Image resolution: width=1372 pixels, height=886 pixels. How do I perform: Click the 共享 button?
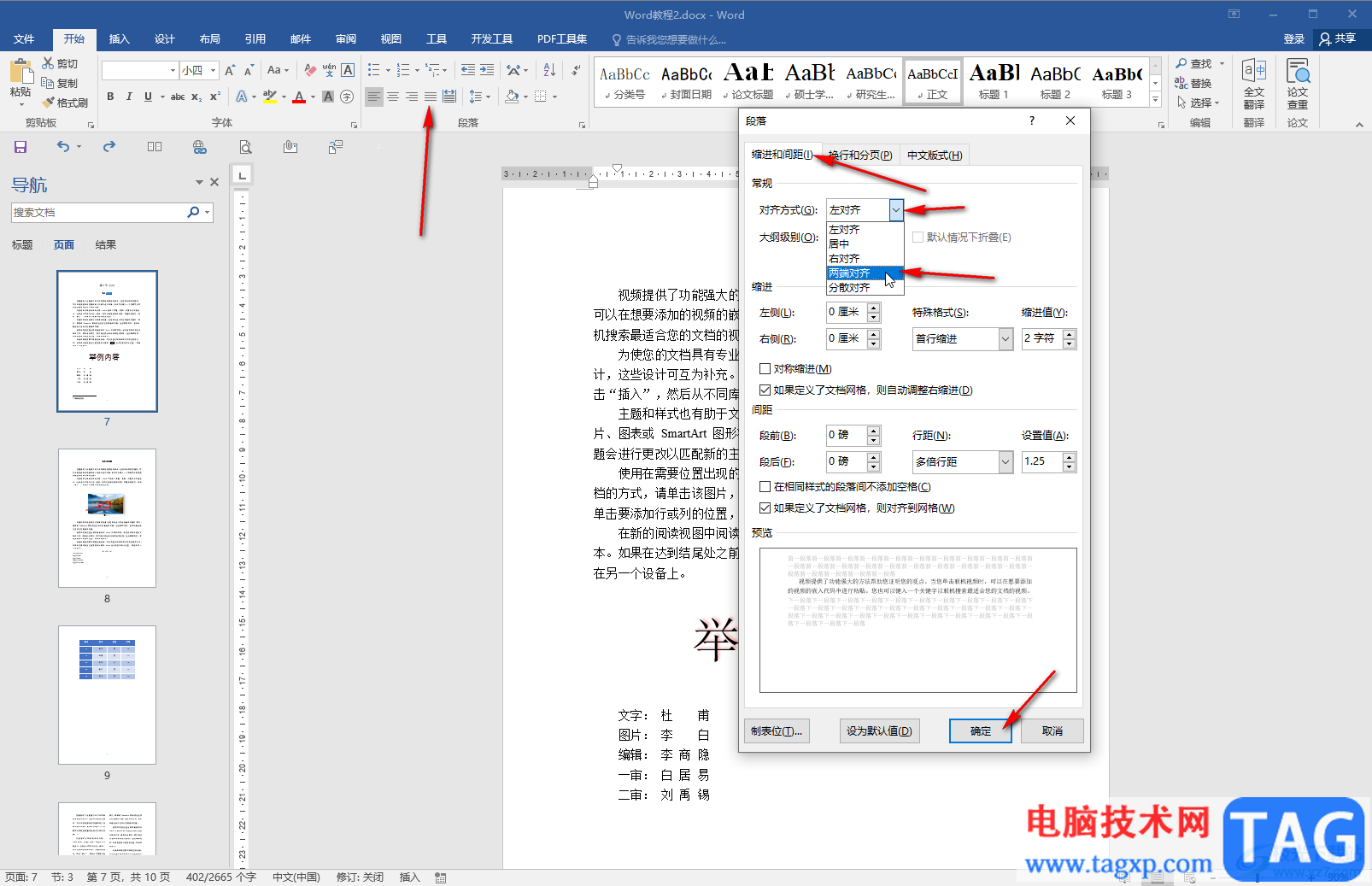click(1338, 38)
